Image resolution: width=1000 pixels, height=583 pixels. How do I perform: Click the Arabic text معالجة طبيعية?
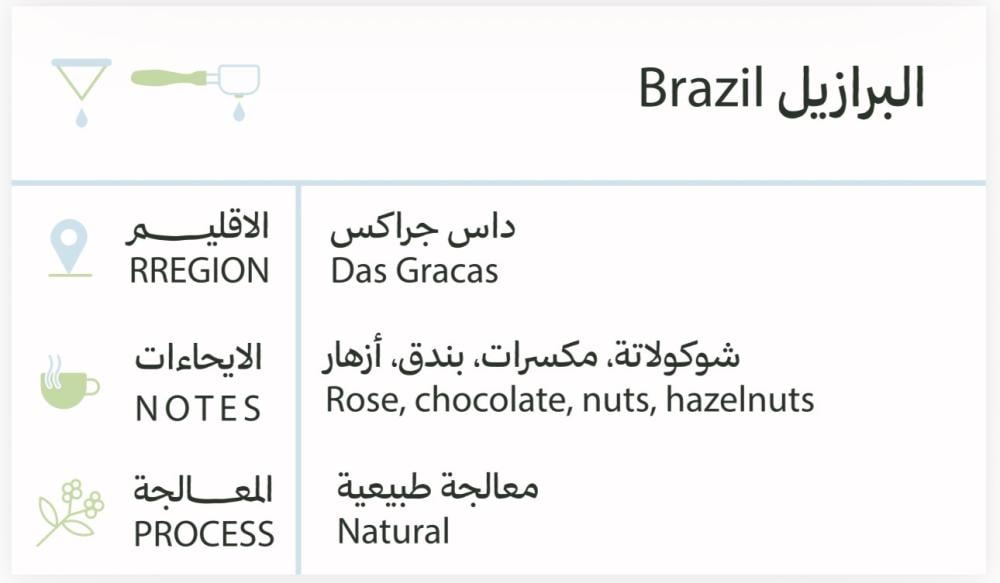(x=437, y=488)
